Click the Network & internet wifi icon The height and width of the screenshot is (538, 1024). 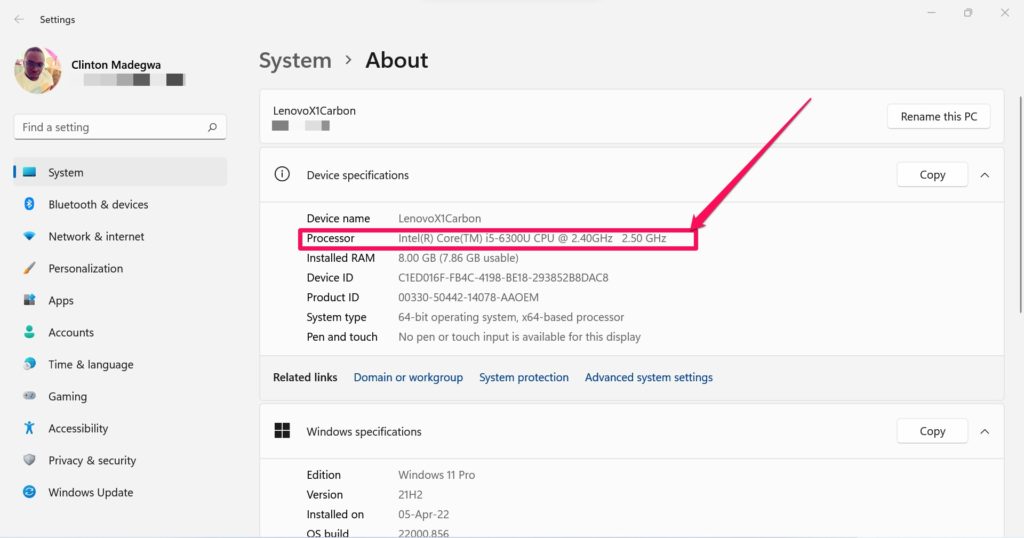(x=29, y=236)
